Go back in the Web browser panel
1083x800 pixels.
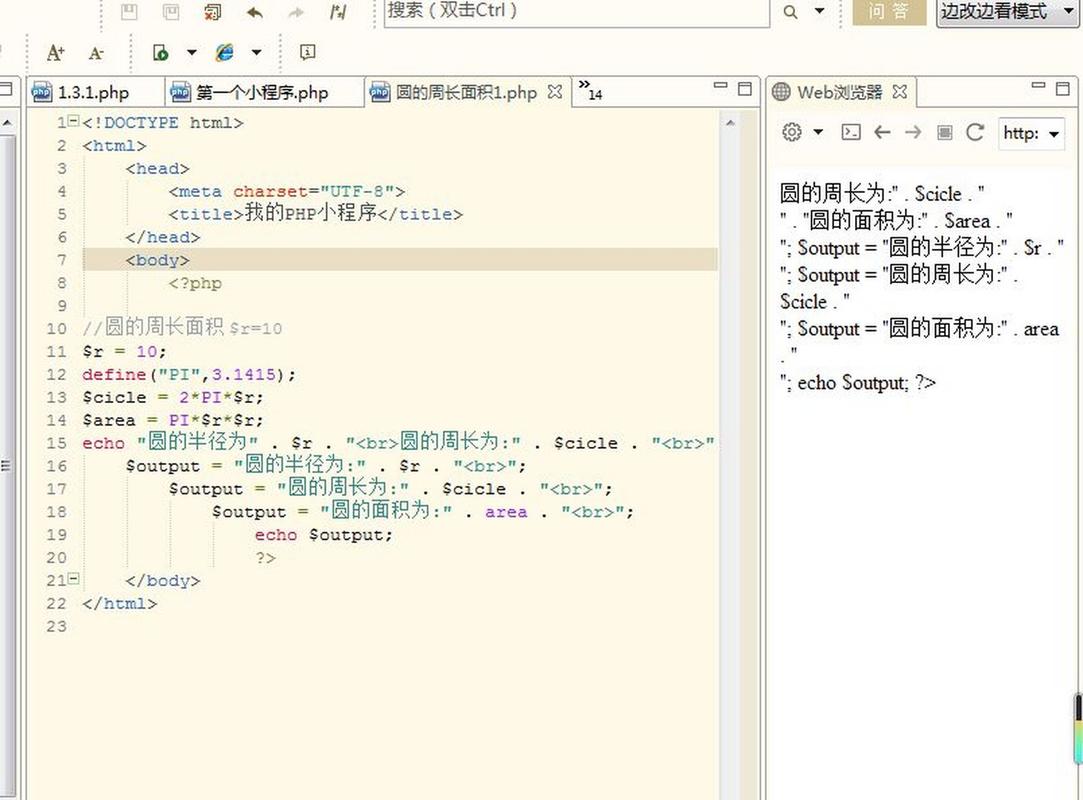[x=882, y=132]
